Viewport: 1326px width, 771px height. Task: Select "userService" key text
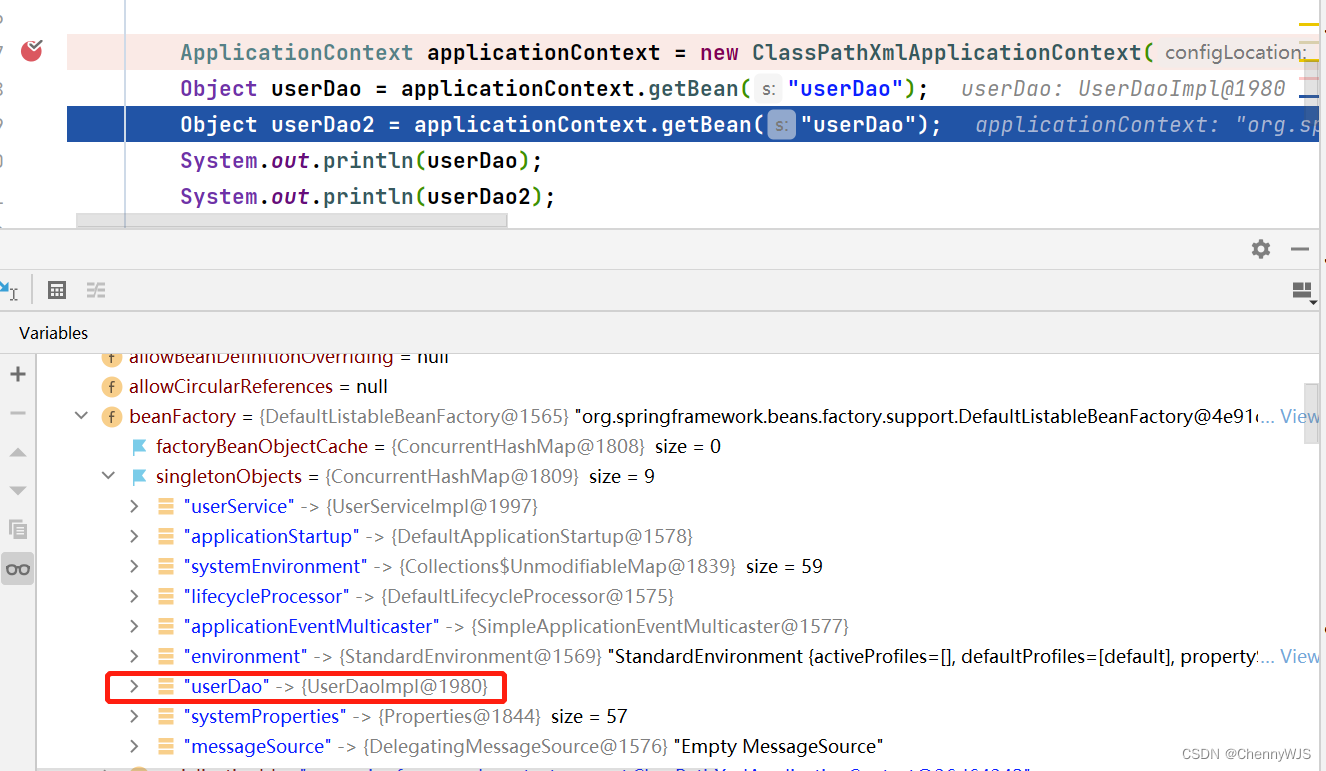tap(239, 506)
